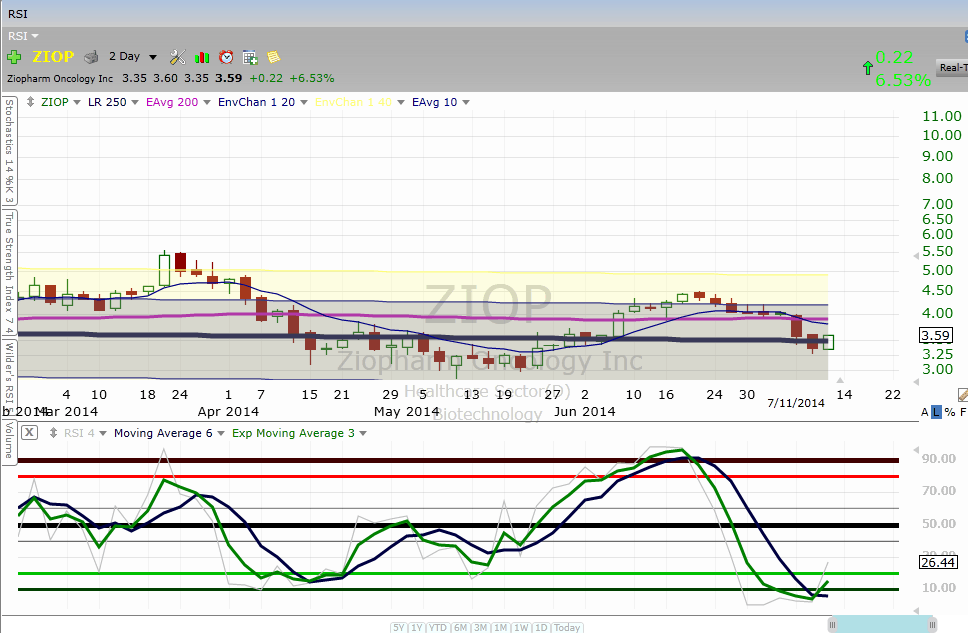968x633 pixels.
Task: Click the pencil drawing icon at chart edge
Action: click(x=962, y=395)
